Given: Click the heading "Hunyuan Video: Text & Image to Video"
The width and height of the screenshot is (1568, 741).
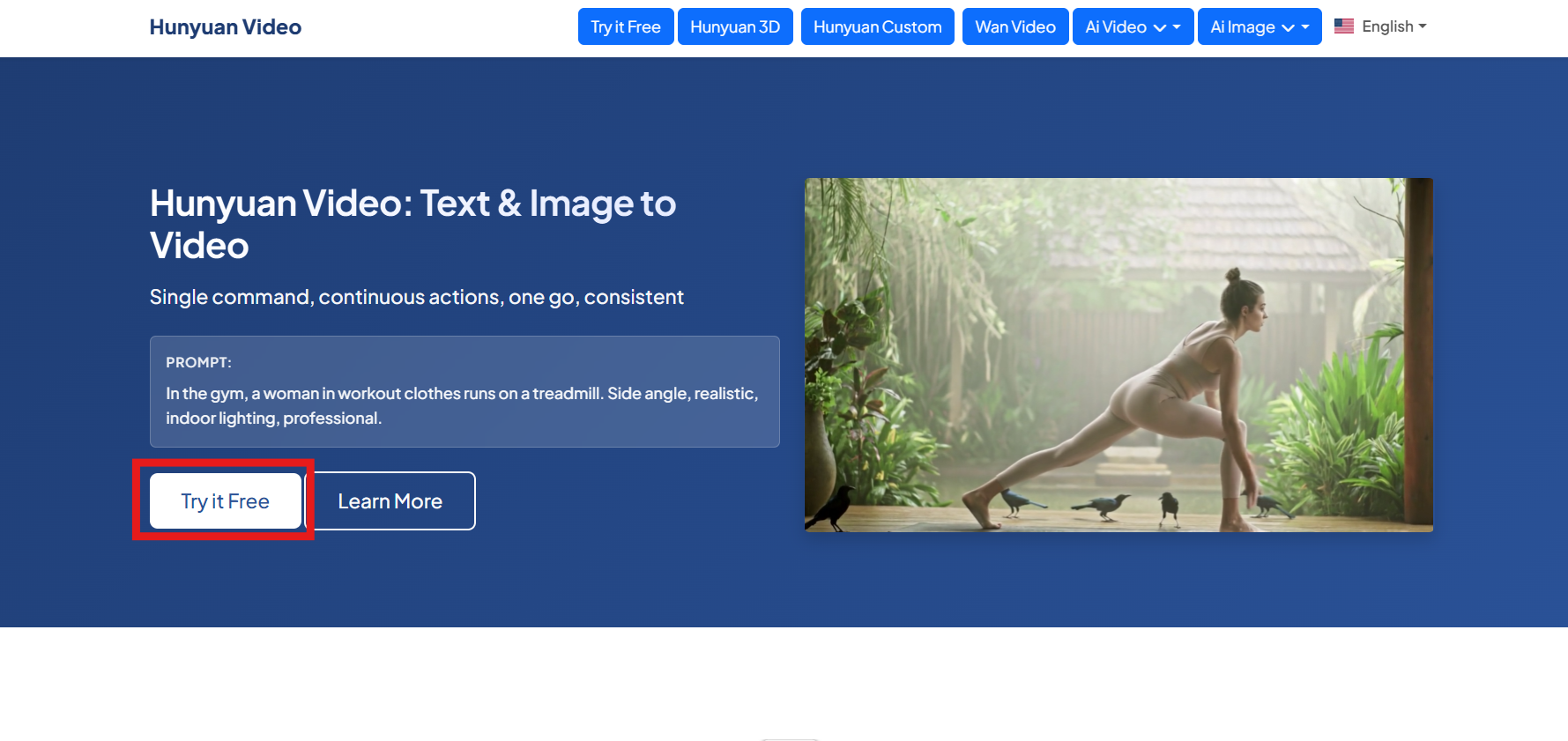Looking at the screenshot, I should click(x=413, y=224).
